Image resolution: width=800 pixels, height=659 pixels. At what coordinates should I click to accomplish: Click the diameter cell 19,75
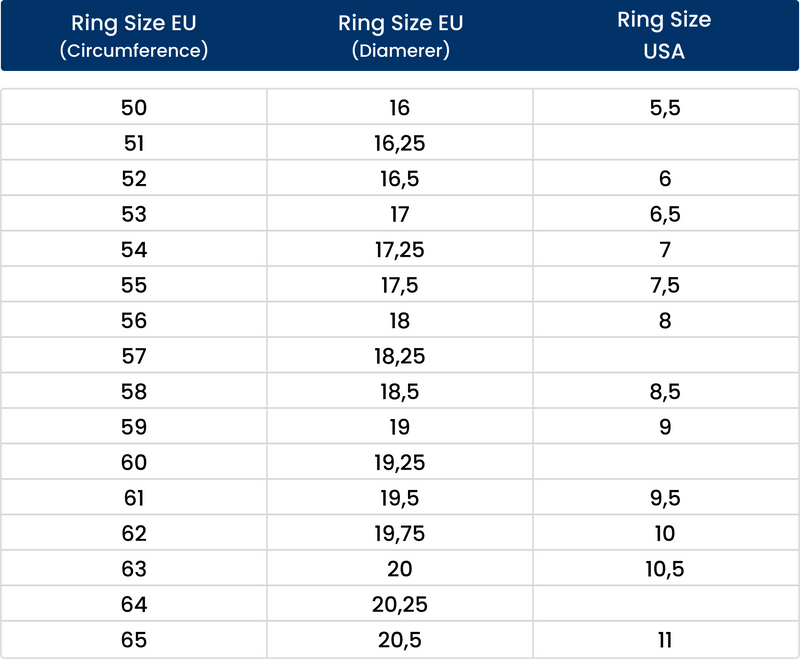[x=400, y=534]
